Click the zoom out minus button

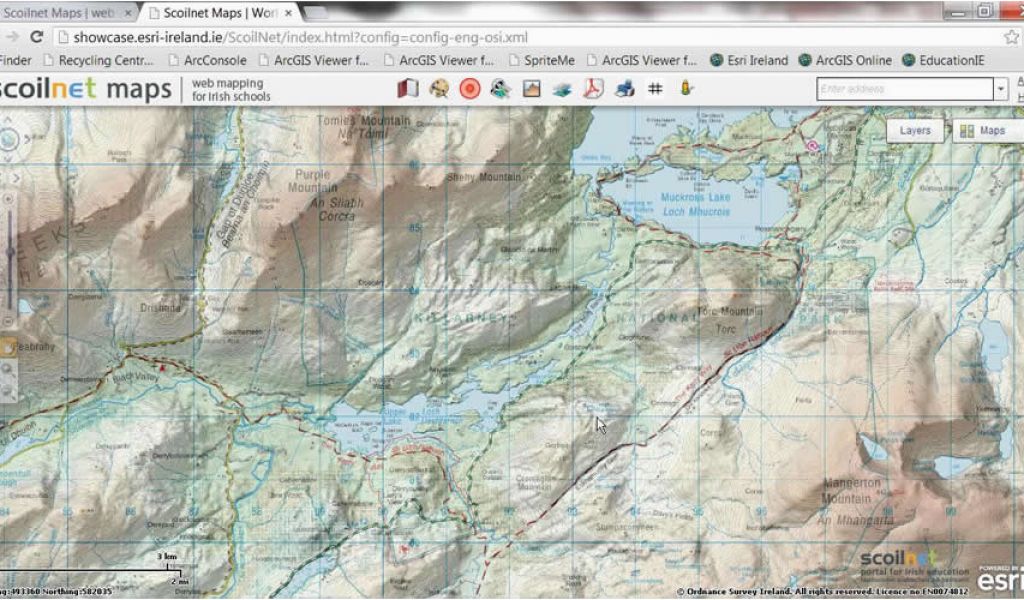pyautogui.click(x=8, y=321)
